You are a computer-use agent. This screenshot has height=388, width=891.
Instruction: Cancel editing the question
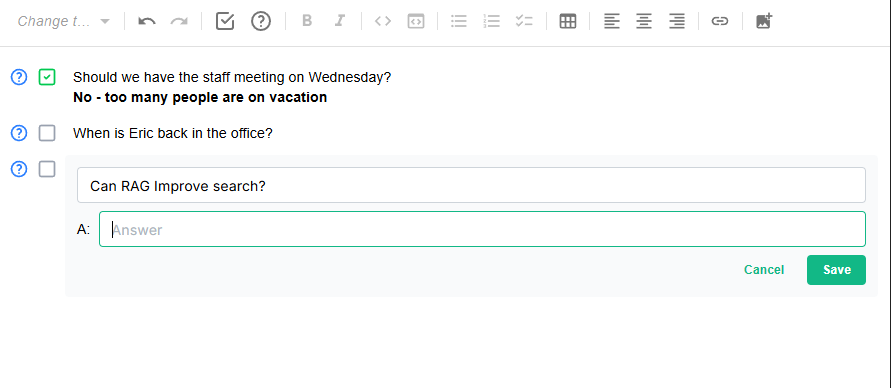(764, 270)
